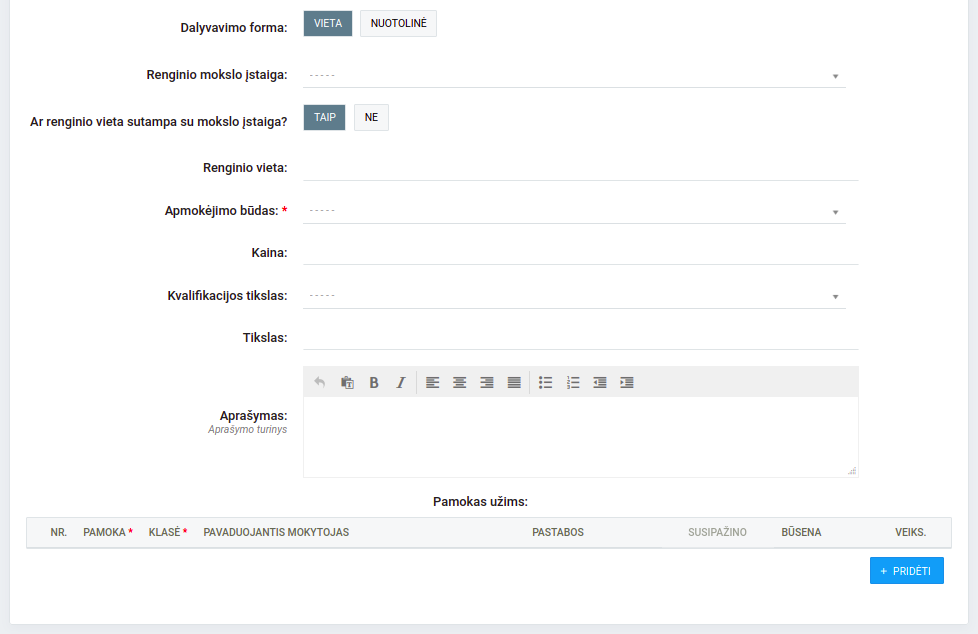
Task: Open the Apmokėjimo būdas dropdown
Action: click(574, 211)
